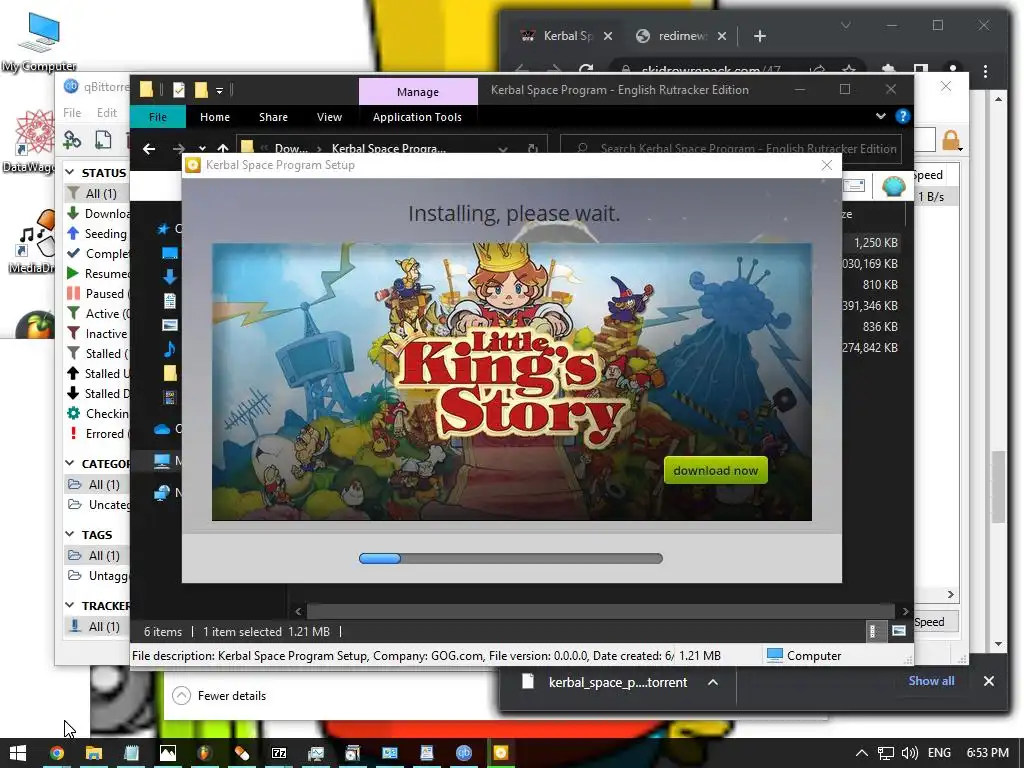Open the Explorer Home ribbon tab
Screen dimensions: 1024x768
coord(215,117)
